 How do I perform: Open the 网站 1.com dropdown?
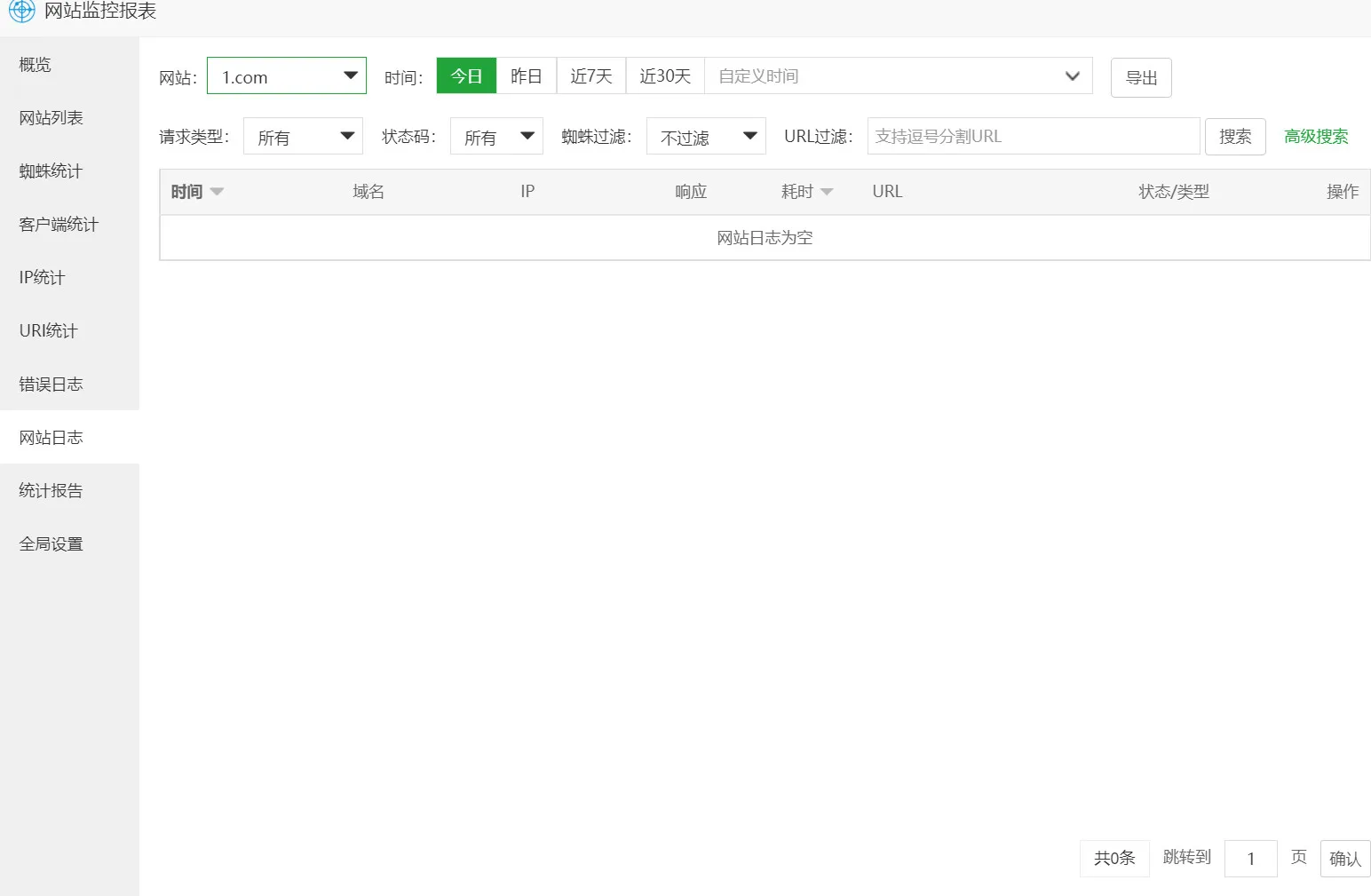coord(287,76)
